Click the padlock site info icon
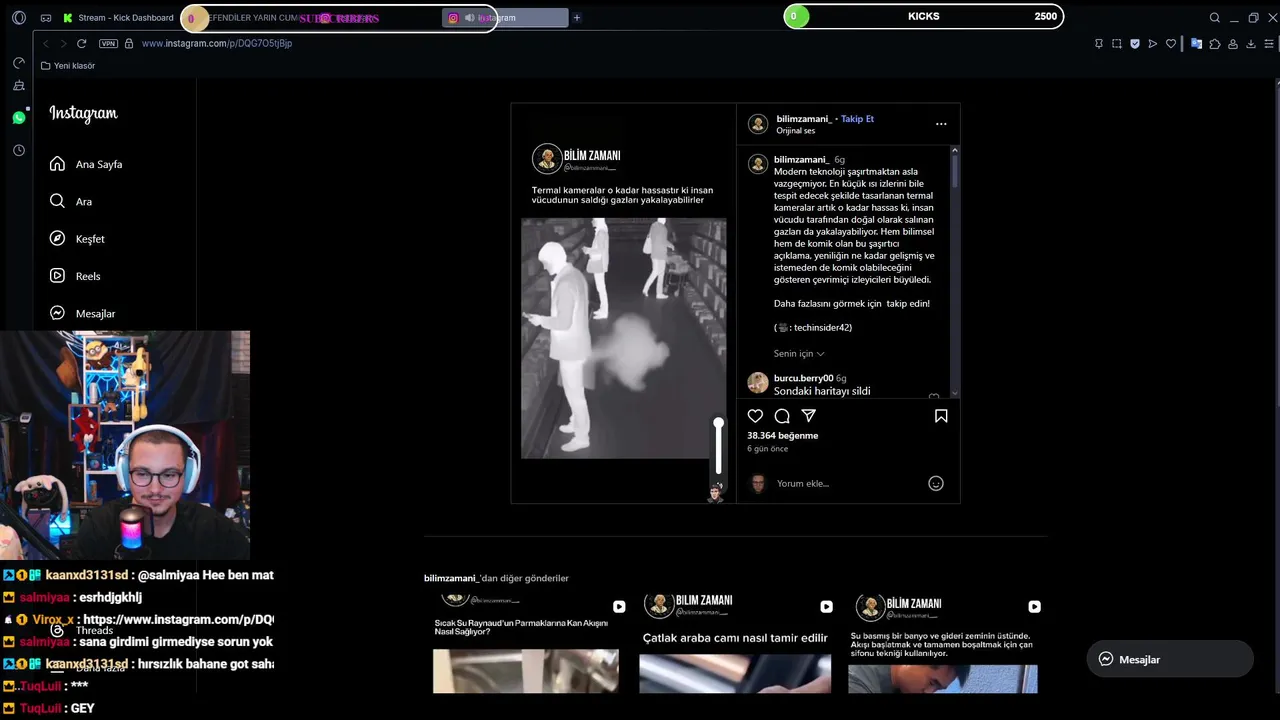Image resolution: width=1280 pixels, height=720 pixels. click(130, 44)
